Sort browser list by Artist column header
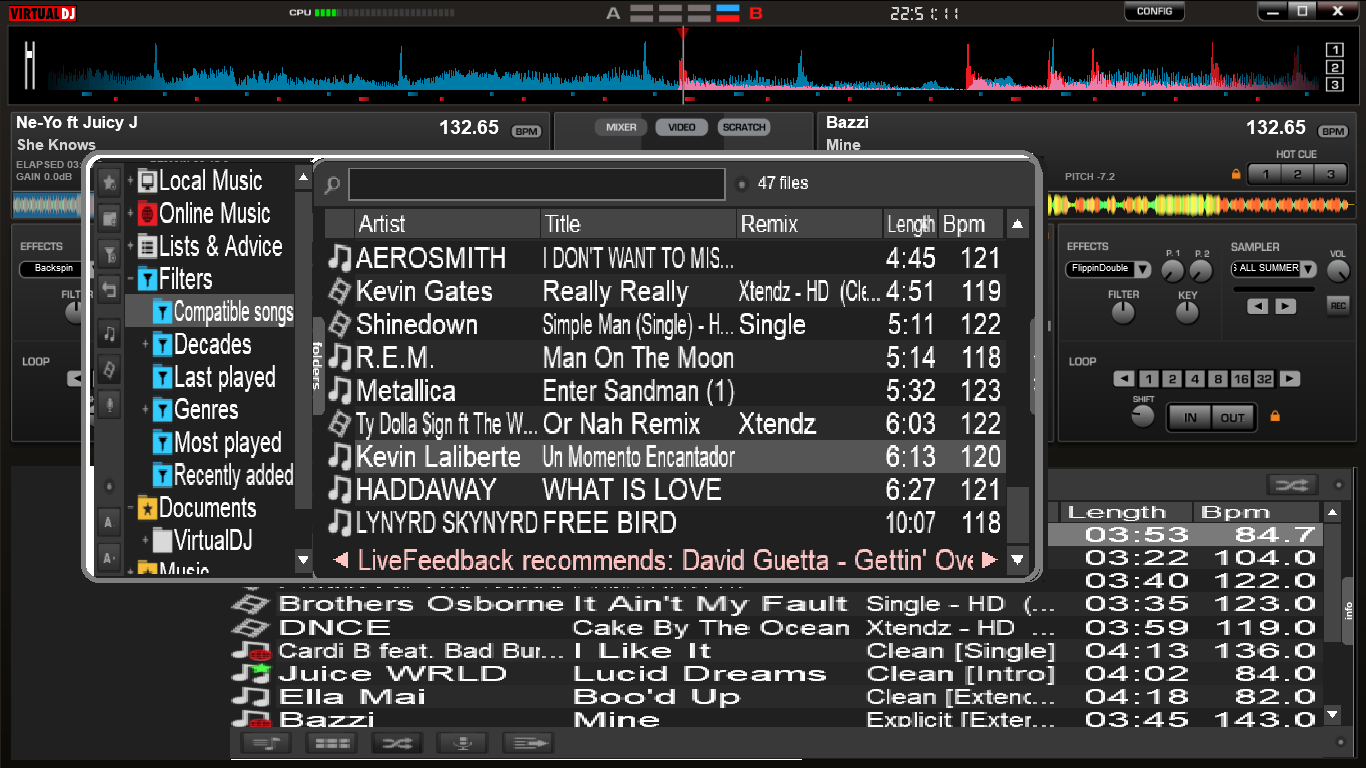 [447, 224]
